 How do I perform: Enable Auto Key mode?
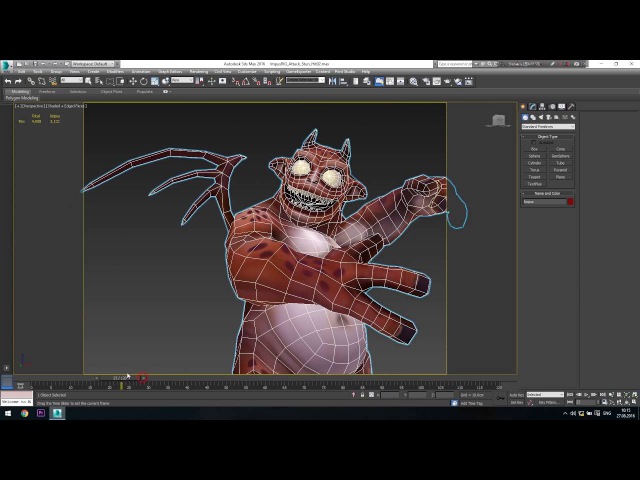tap(517, 395)
